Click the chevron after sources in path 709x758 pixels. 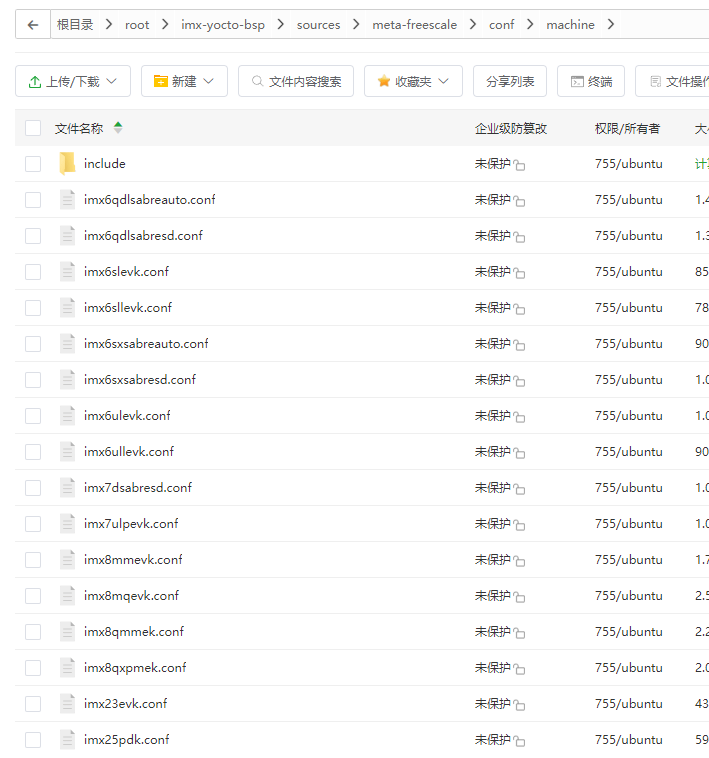(356, 24)
